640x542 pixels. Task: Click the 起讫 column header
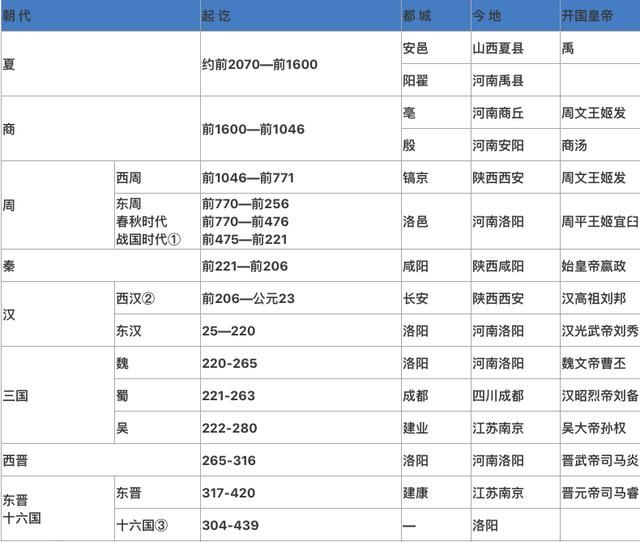tap(301, 16)
